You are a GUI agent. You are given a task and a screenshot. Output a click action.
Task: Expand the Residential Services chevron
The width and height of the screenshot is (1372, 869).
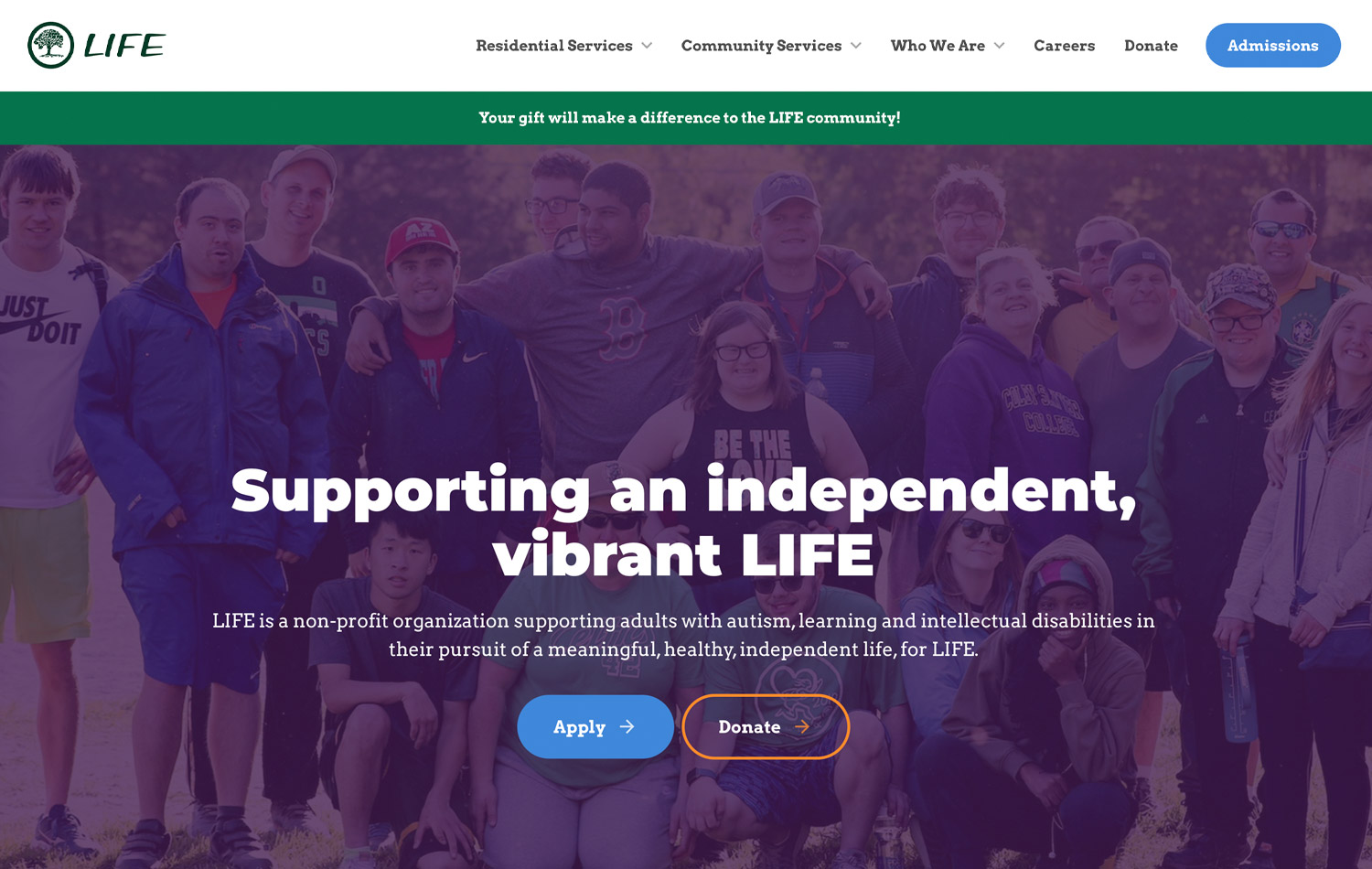pos(647,46)
